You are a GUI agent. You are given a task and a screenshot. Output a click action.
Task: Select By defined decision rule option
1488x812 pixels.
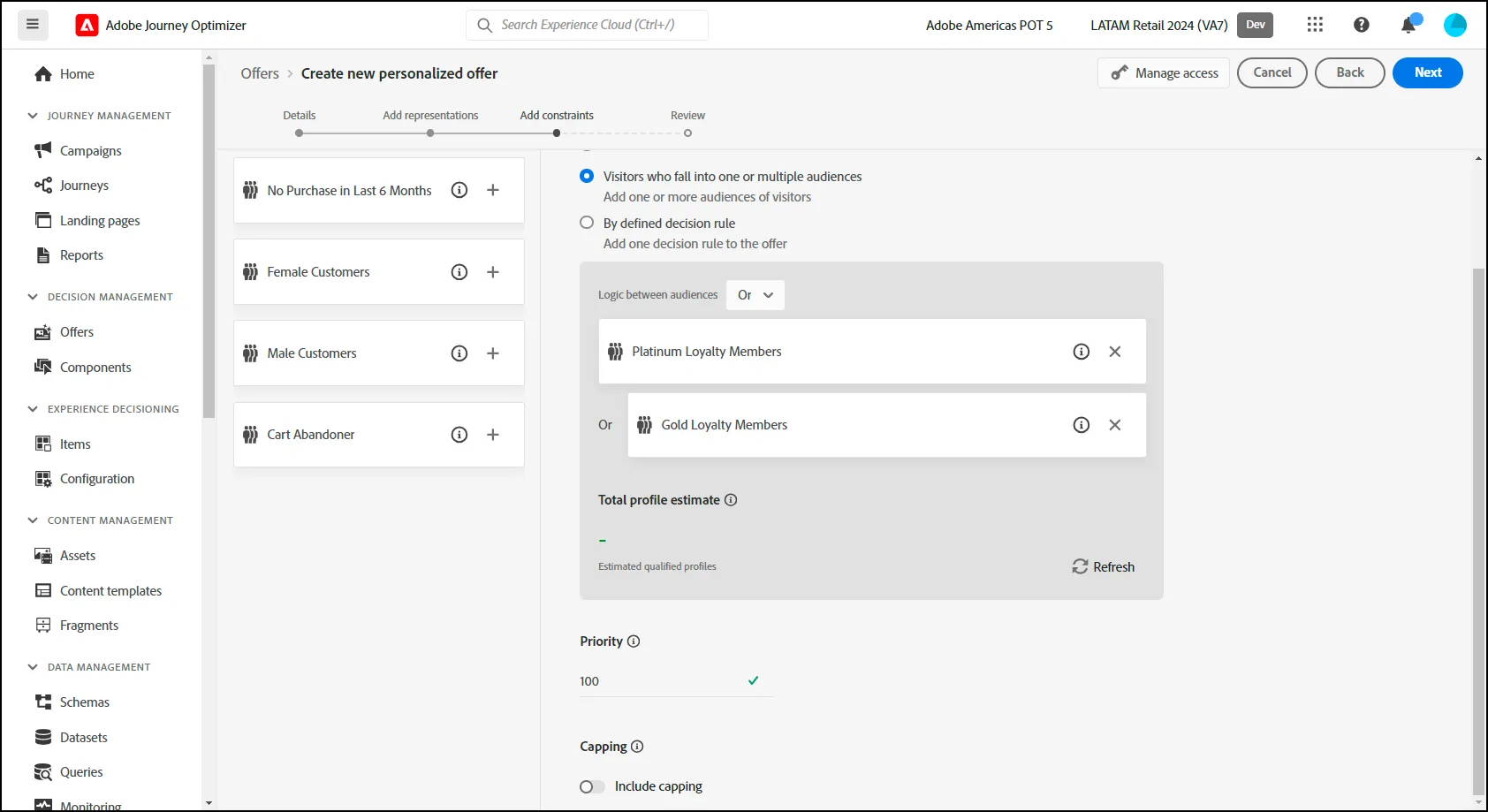click(587, 223)
